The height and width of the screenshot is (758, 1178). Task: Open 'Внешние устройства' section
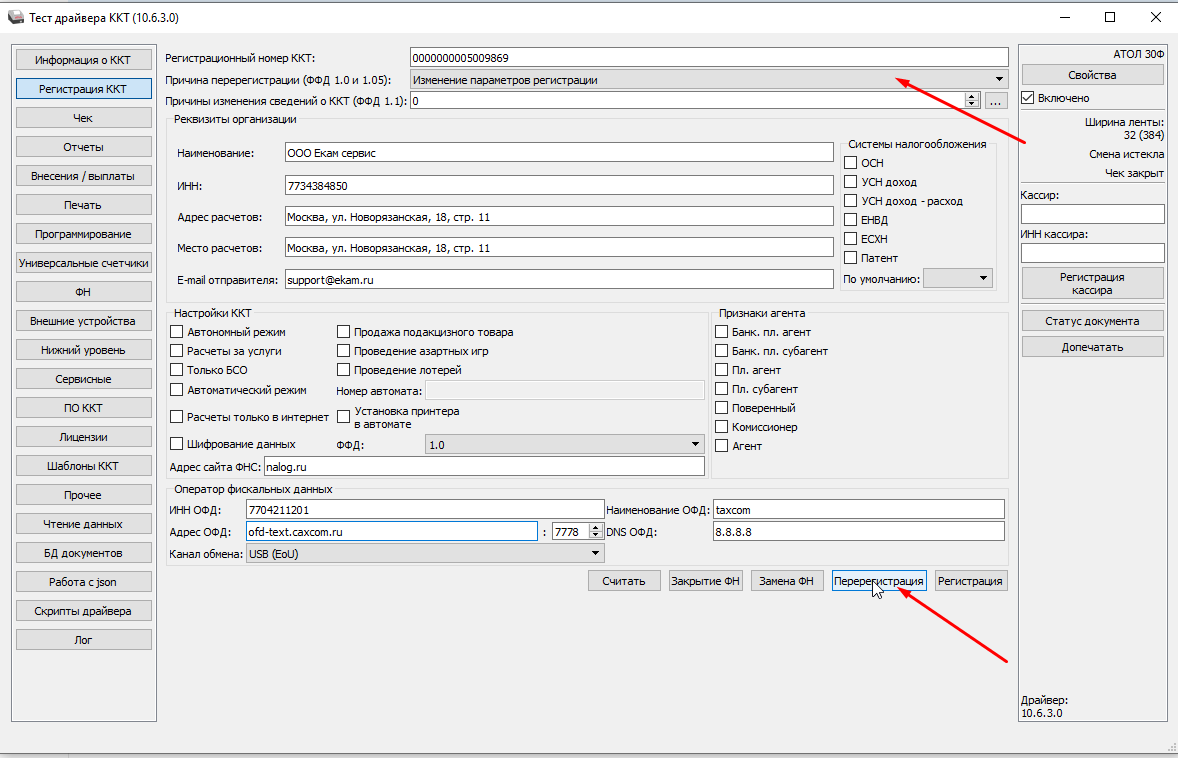tap(83, 321)
